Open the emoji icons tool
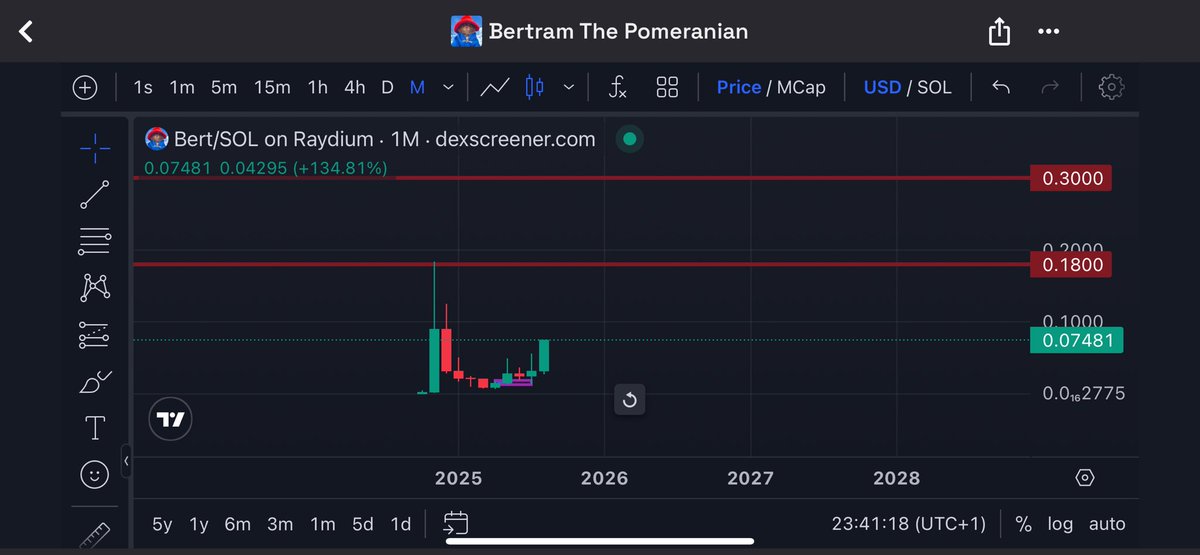The image size is (1200, 555). [95, 476]
